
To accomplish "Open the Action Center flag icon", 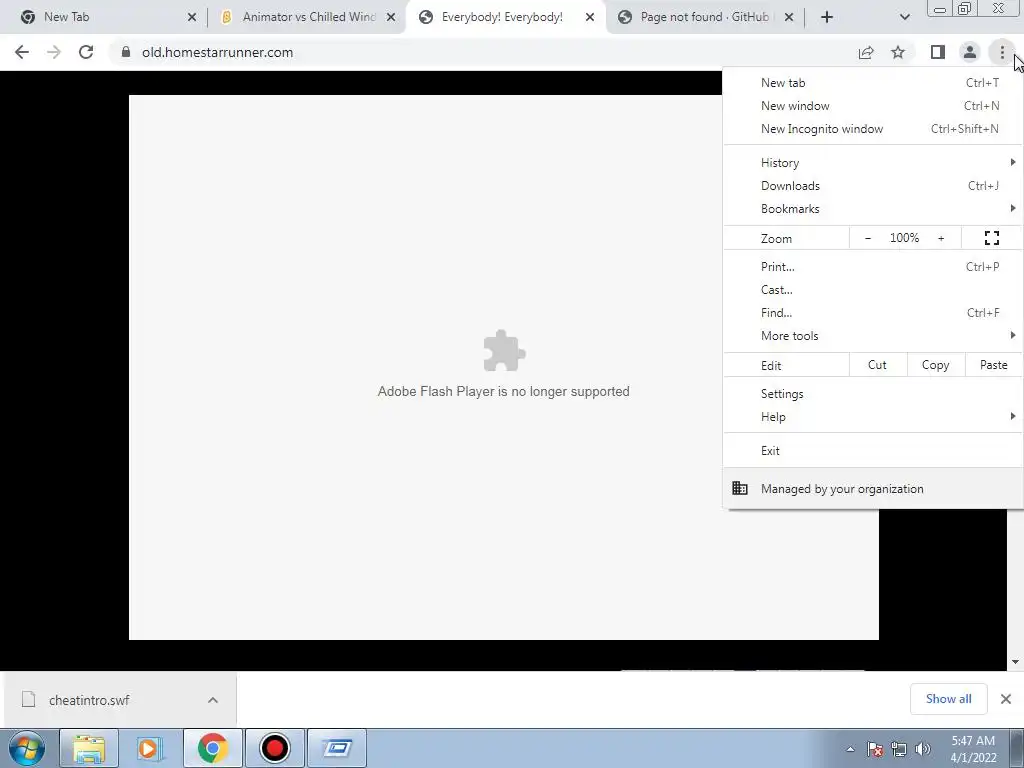I will (x=875, y=749).
